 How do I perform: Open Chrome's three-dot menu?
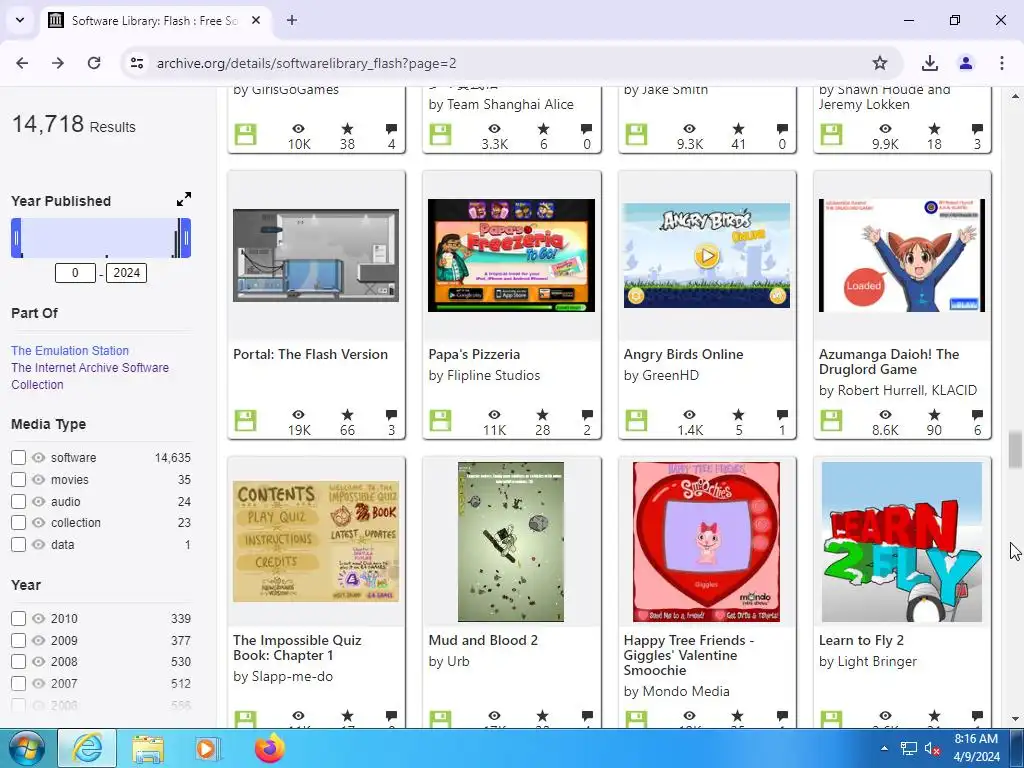(x=1002, y=63)
